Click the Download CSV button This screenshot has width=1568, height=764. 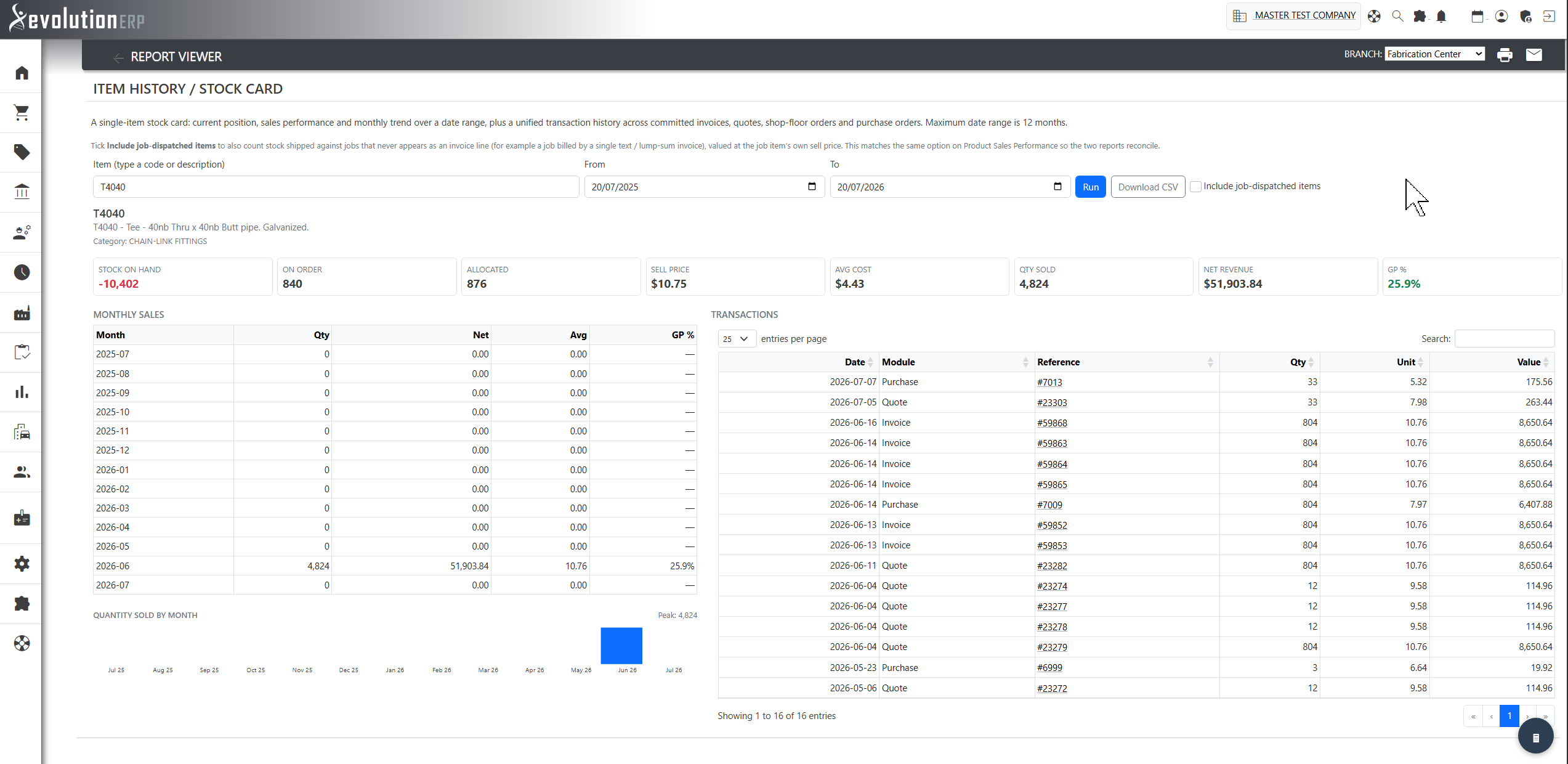point(1147,187)
